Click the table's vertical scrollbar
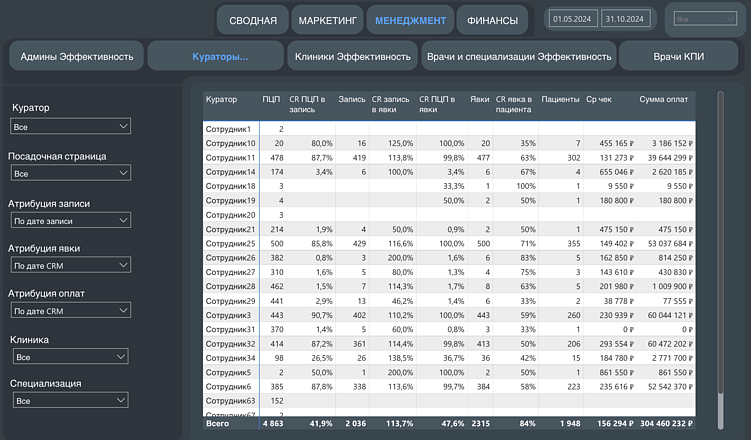 tap(719, 250)
